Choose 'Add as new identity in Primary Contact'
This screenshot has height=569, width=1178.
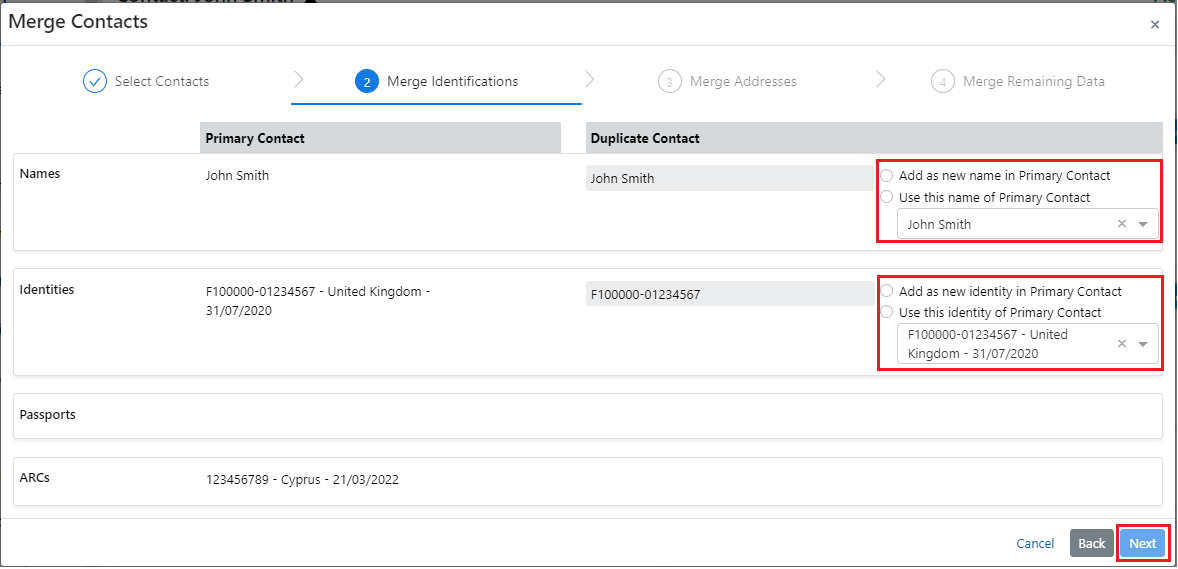point(887,292)
